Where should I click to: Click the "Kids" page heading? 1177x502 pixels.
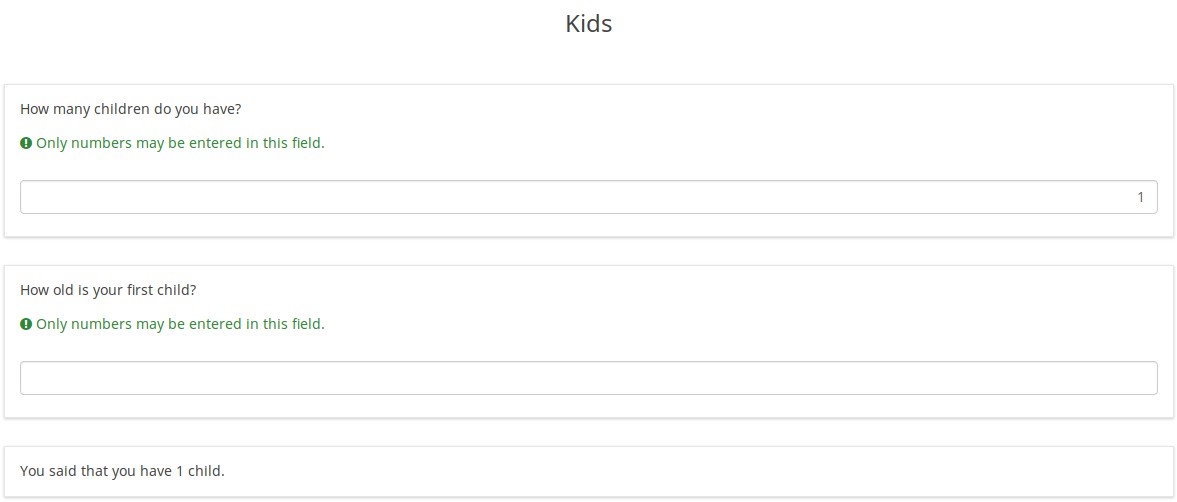588,23
